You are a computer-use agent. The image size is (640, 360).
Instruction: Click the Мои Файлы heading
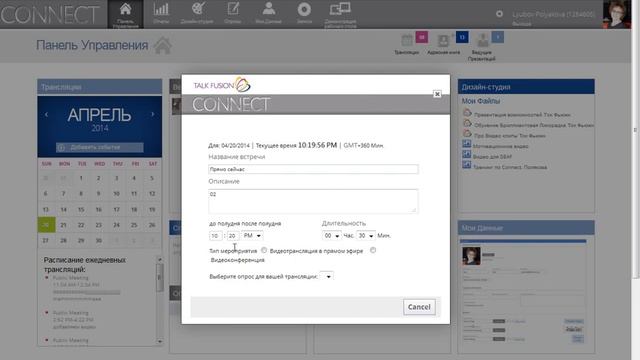(x=481, y=101)
